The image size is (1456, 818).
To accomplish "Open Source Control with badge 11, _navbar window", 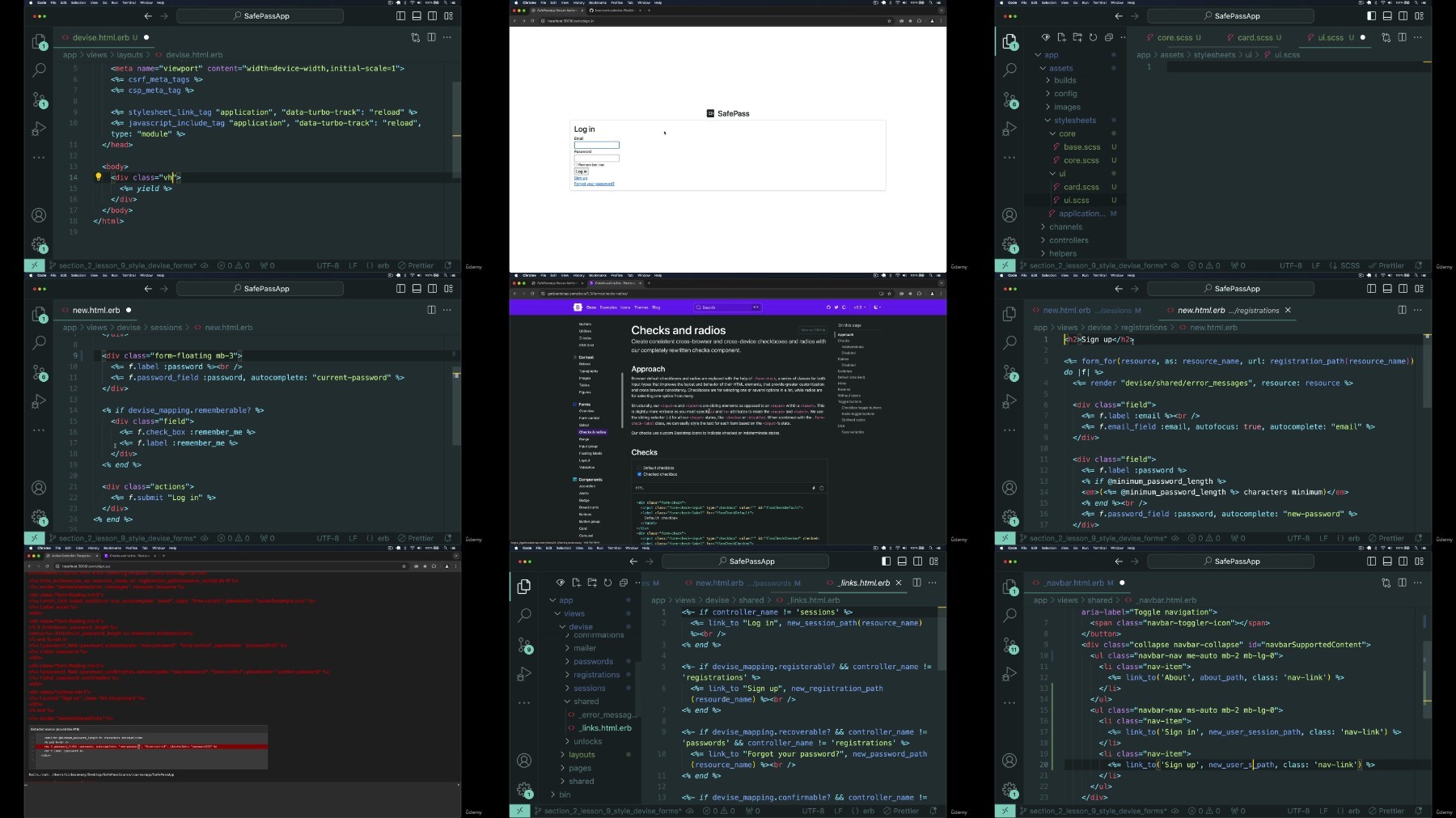I will (x=1009, y=645).
